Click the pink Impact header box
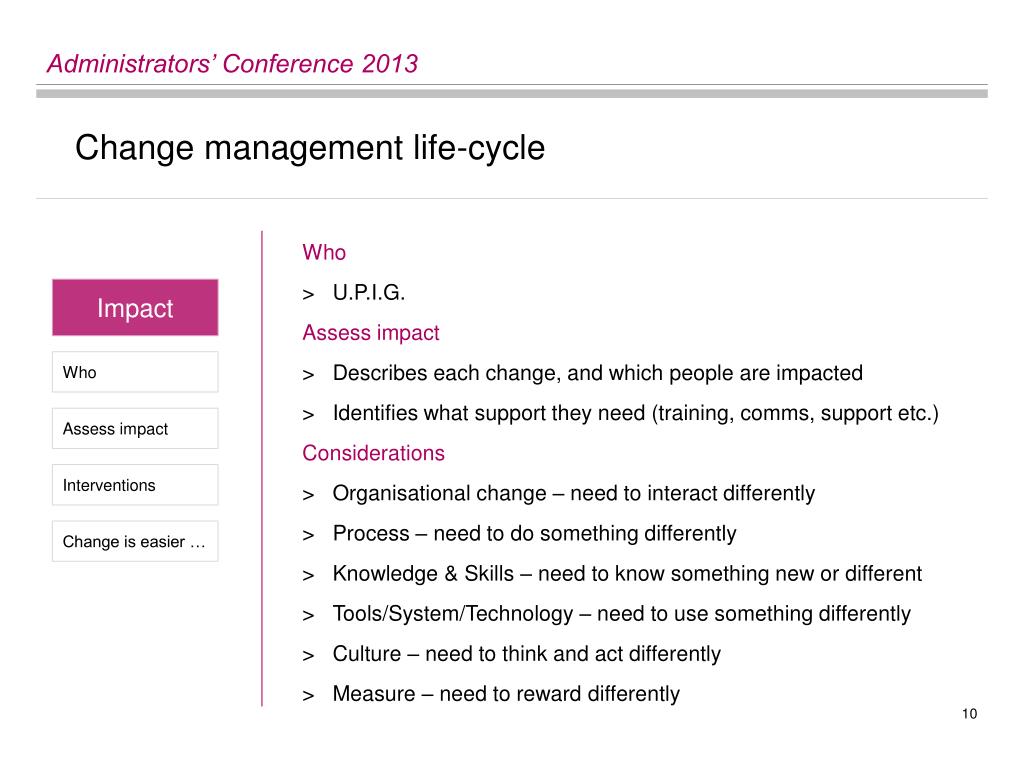1024x768 pixels. click(x=135, y=308)
